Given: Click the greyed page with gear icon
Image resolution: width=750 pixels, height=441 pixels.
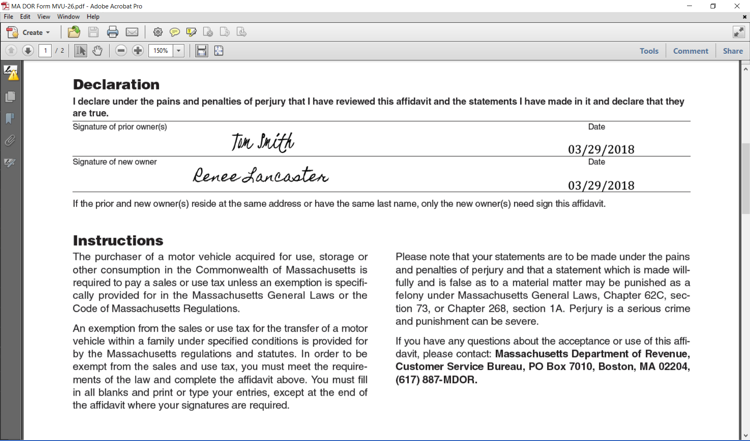Looking at the screenshot, I should (x=208, y=32).
